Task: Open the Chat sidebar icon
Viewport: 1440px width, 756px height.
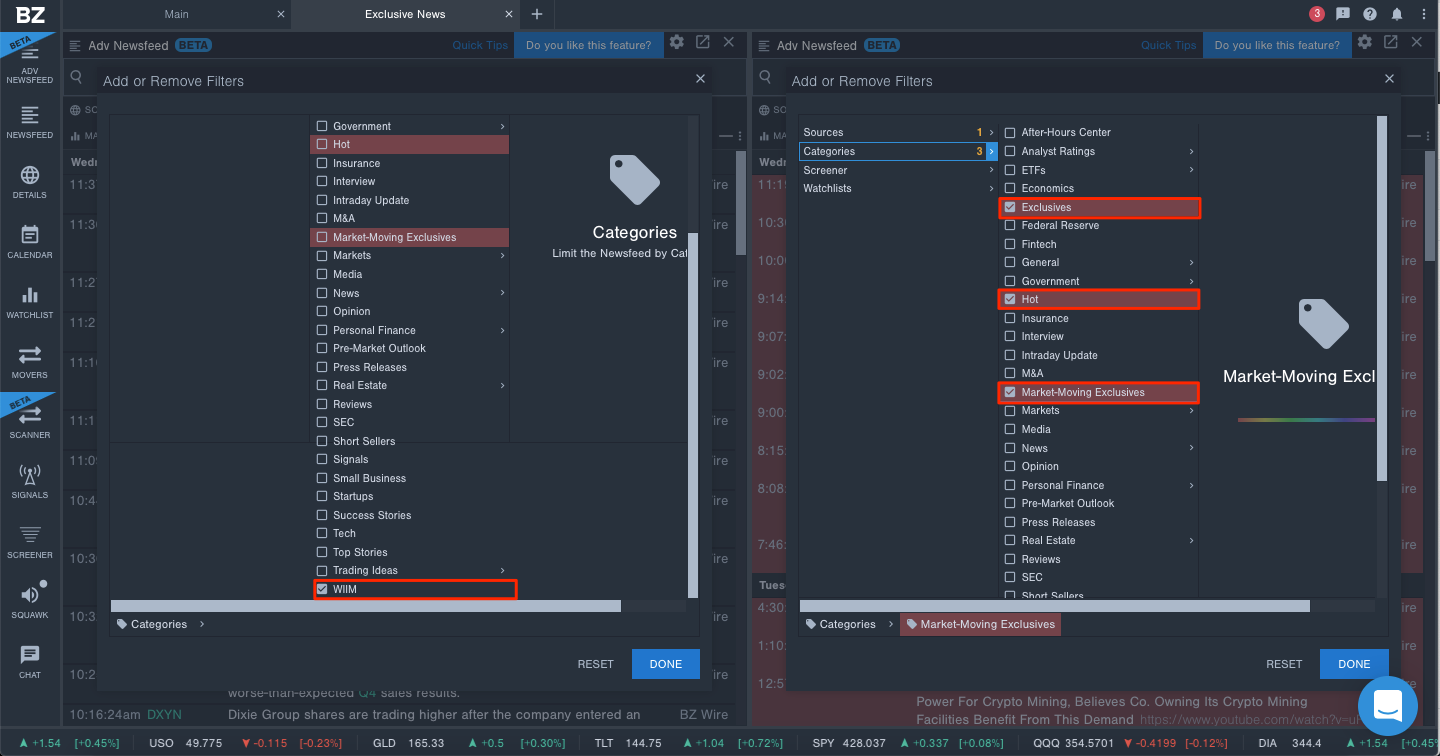Action: [x=30, y=663]
